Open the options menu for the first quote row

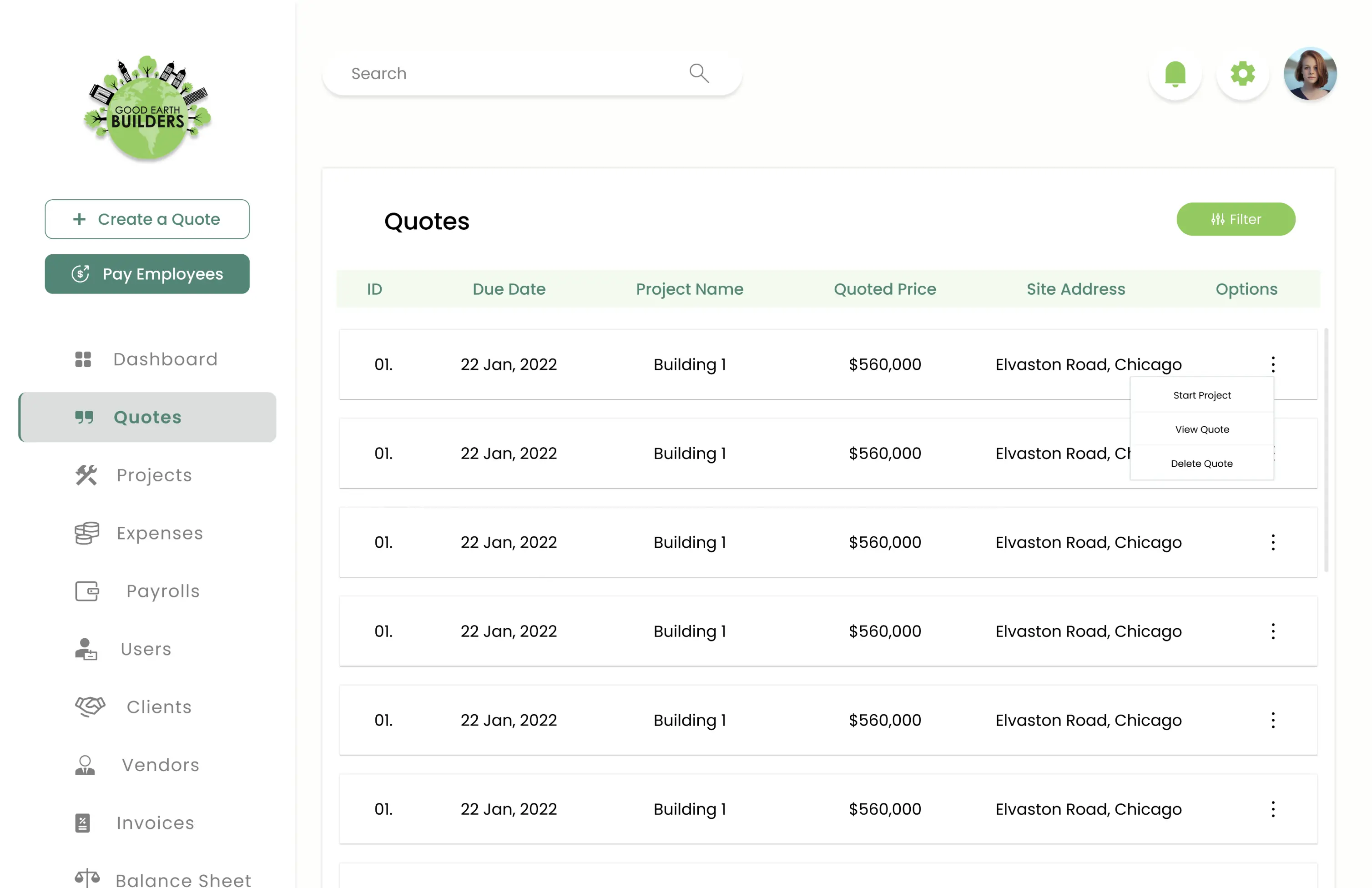tap(1273, 364)
